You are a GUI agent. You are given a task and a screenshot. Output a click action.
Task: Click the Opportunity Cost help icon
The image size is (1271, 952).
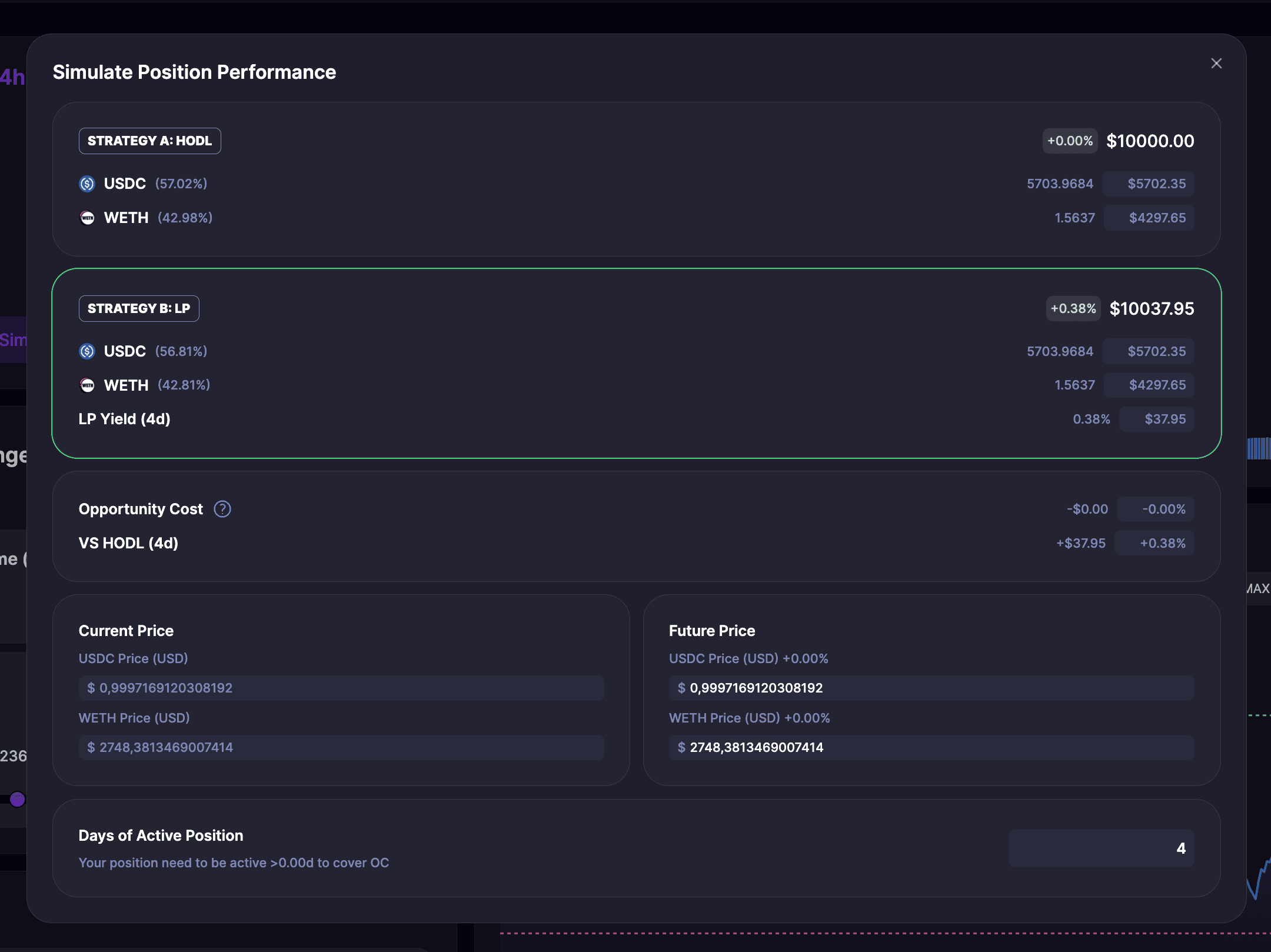(222, 509)
